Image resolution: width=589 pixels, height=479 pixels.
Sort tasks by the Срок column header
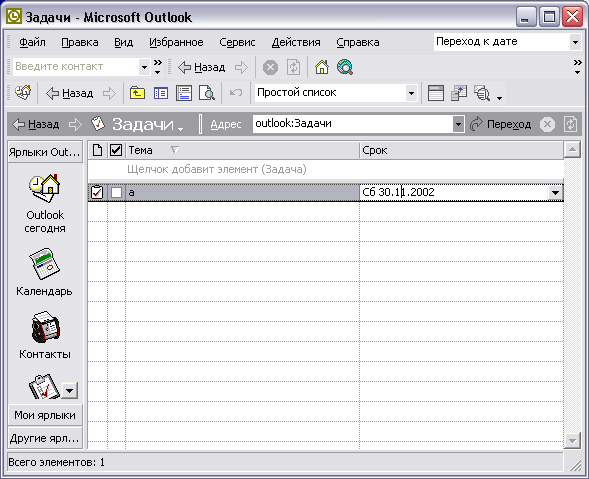coord(462,150)
